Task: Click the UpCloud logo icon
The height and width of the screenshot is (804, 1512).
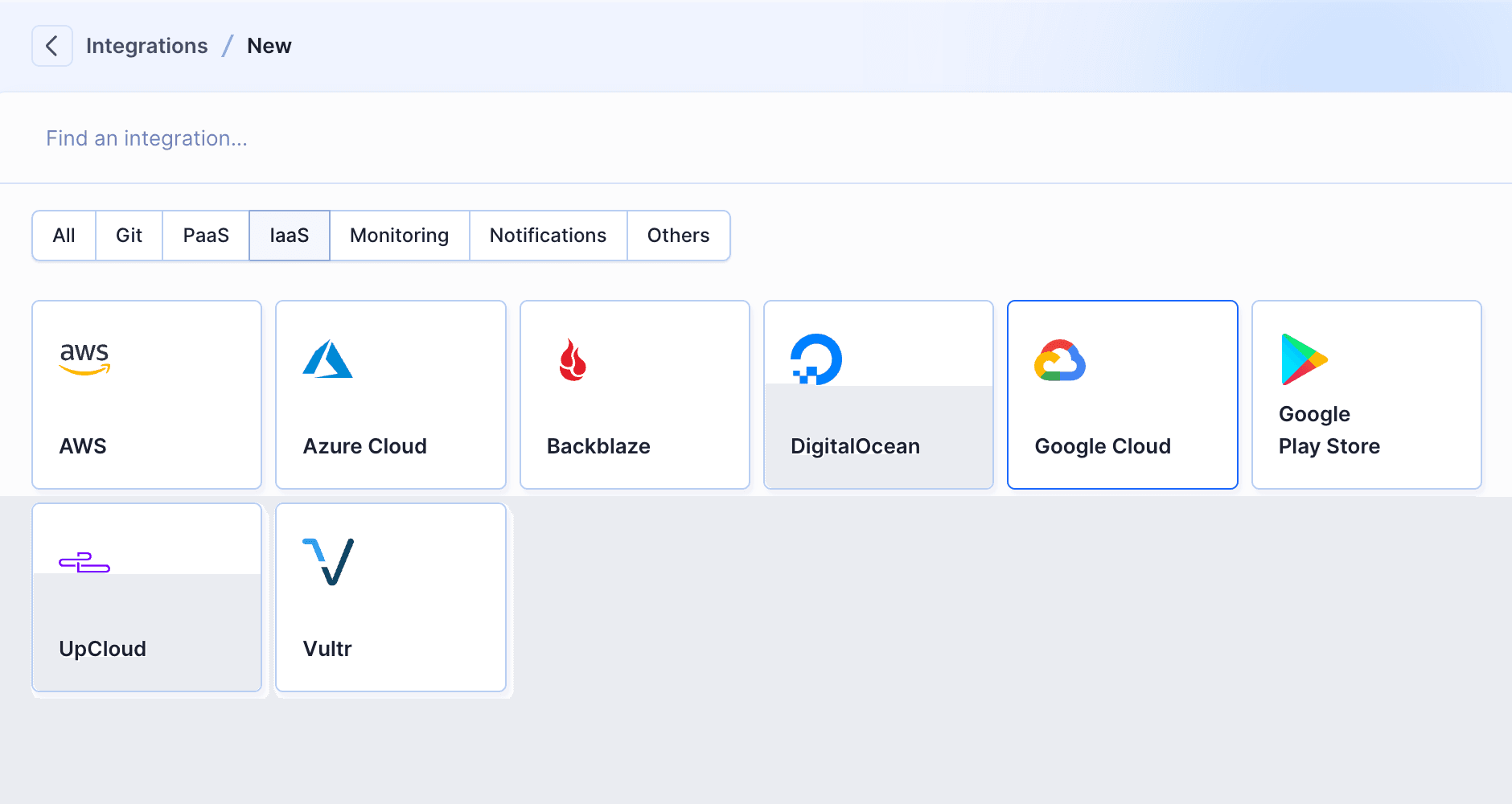Action: 84,562
